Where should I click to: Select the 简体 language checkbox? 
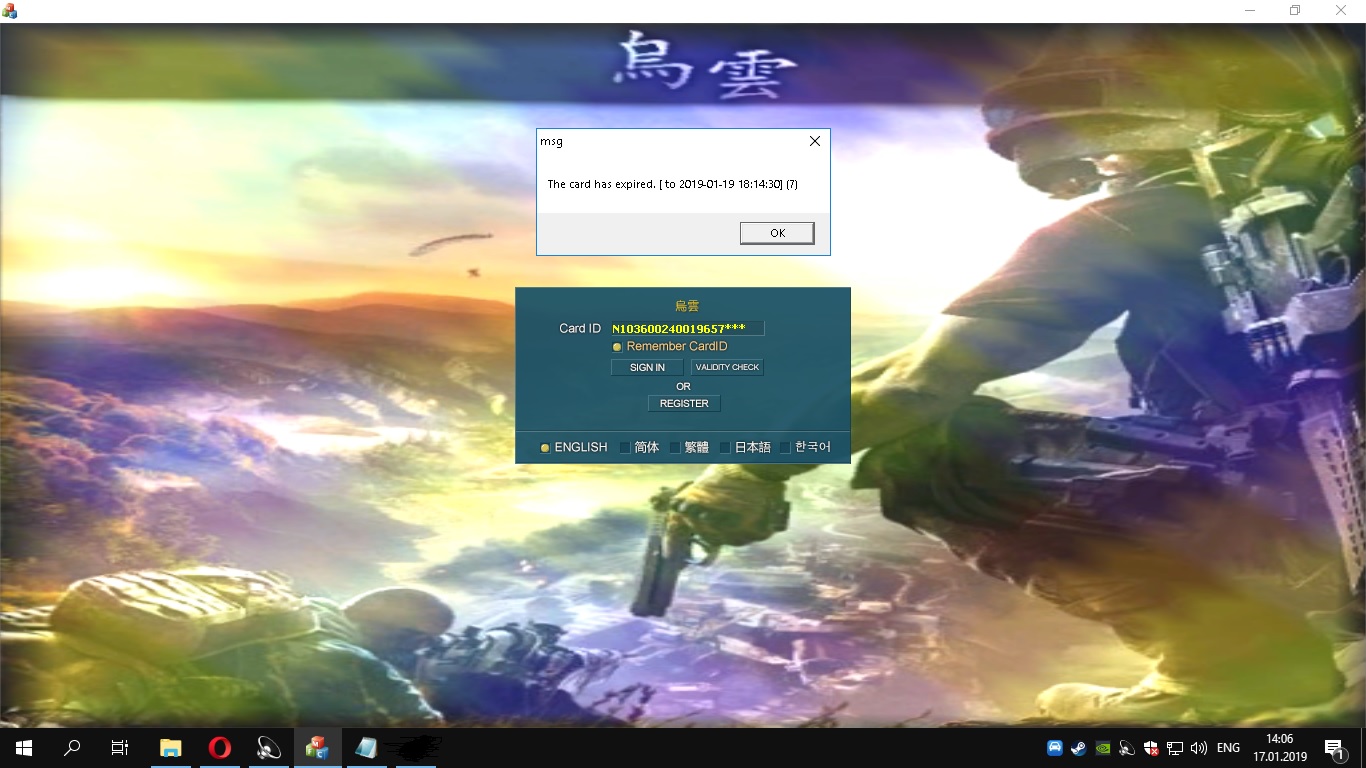pos(625,448)
